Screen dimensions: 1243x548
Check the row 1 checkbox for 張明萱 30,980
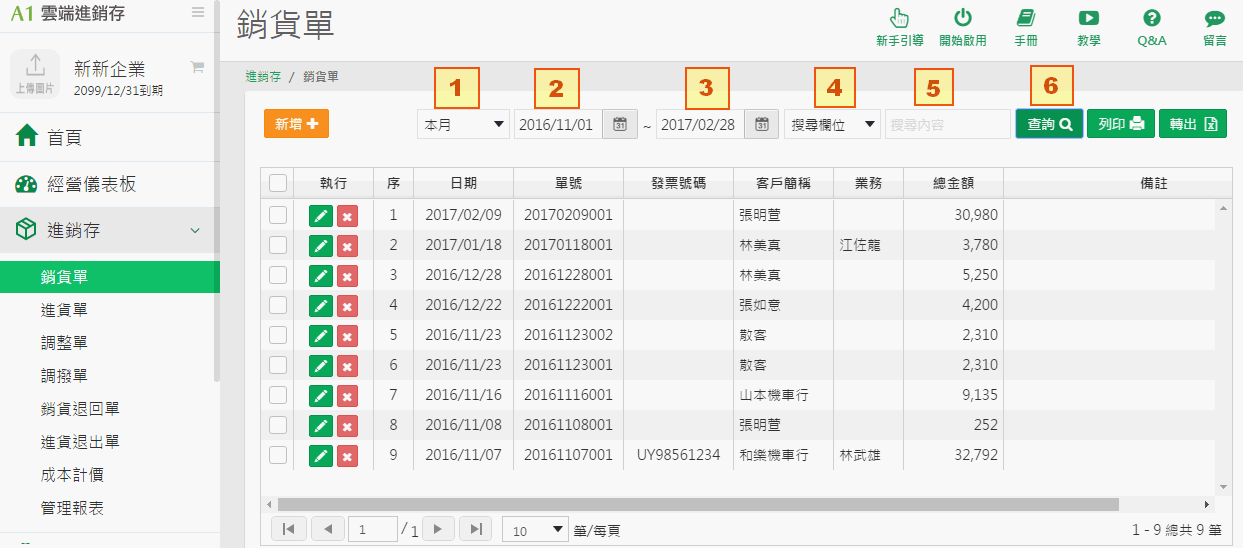click(x=278, y=215)
